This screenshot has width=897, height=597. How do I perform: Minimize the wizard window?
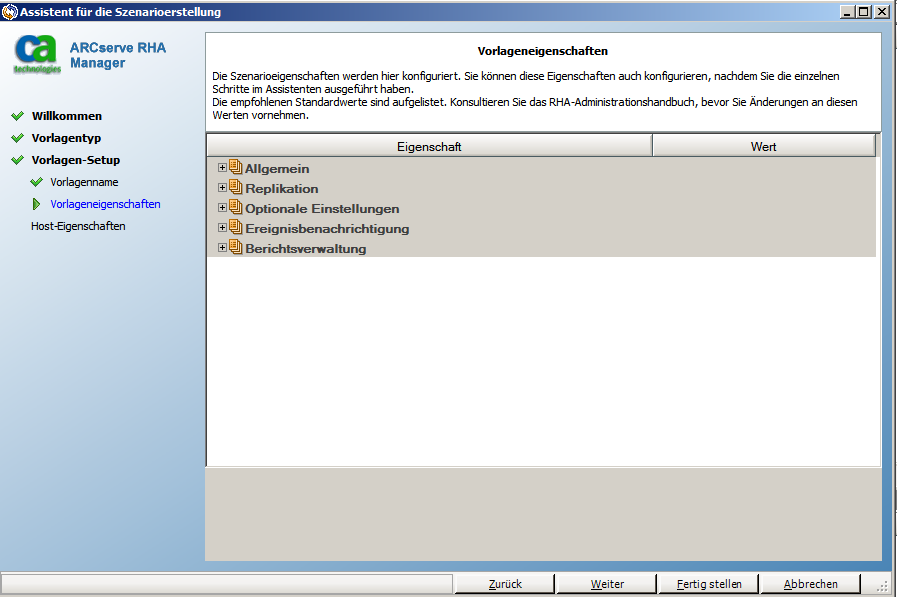847,11
